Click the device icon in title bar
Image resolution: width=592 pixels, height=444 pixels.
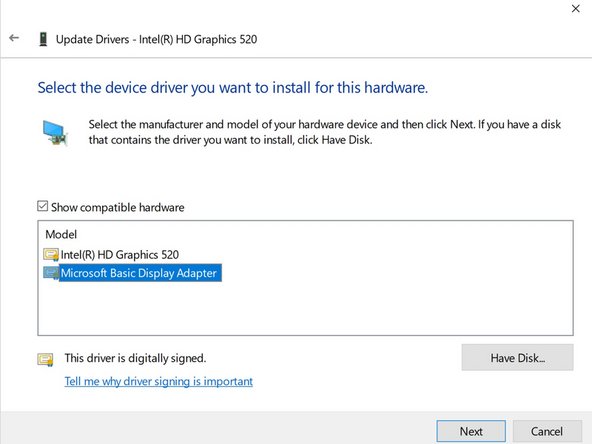point(43,39)
